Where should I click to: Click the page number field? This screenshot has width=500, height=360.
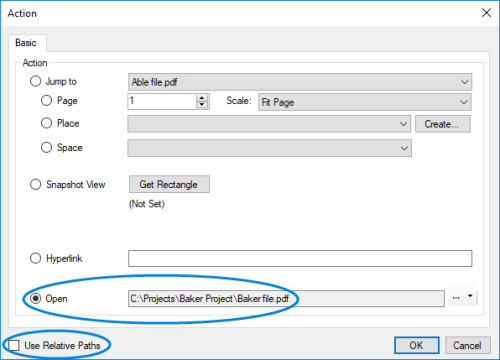pyautogui.click(x=162, y=101)
